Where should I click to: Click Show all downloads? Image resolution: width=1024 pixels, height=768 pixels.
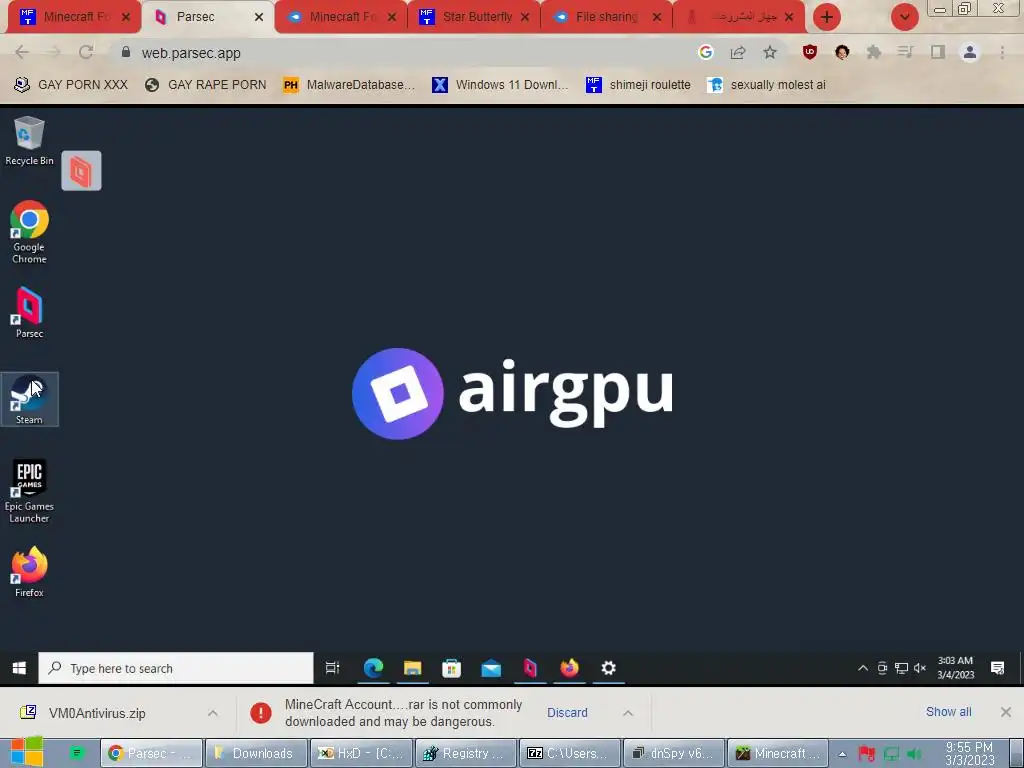(x=948, y=712)
